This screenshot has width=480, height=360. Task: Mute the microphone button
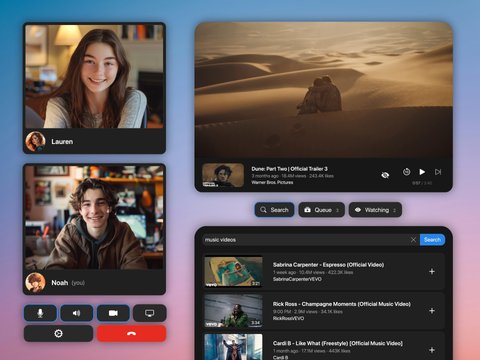click(40, 313)
